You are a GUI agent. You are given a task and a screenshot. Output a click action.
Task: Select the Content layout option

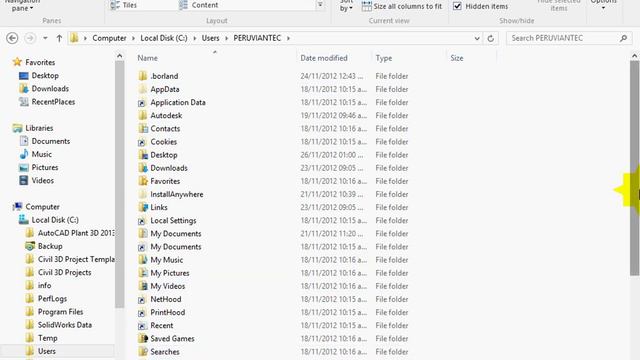[199, 5]
